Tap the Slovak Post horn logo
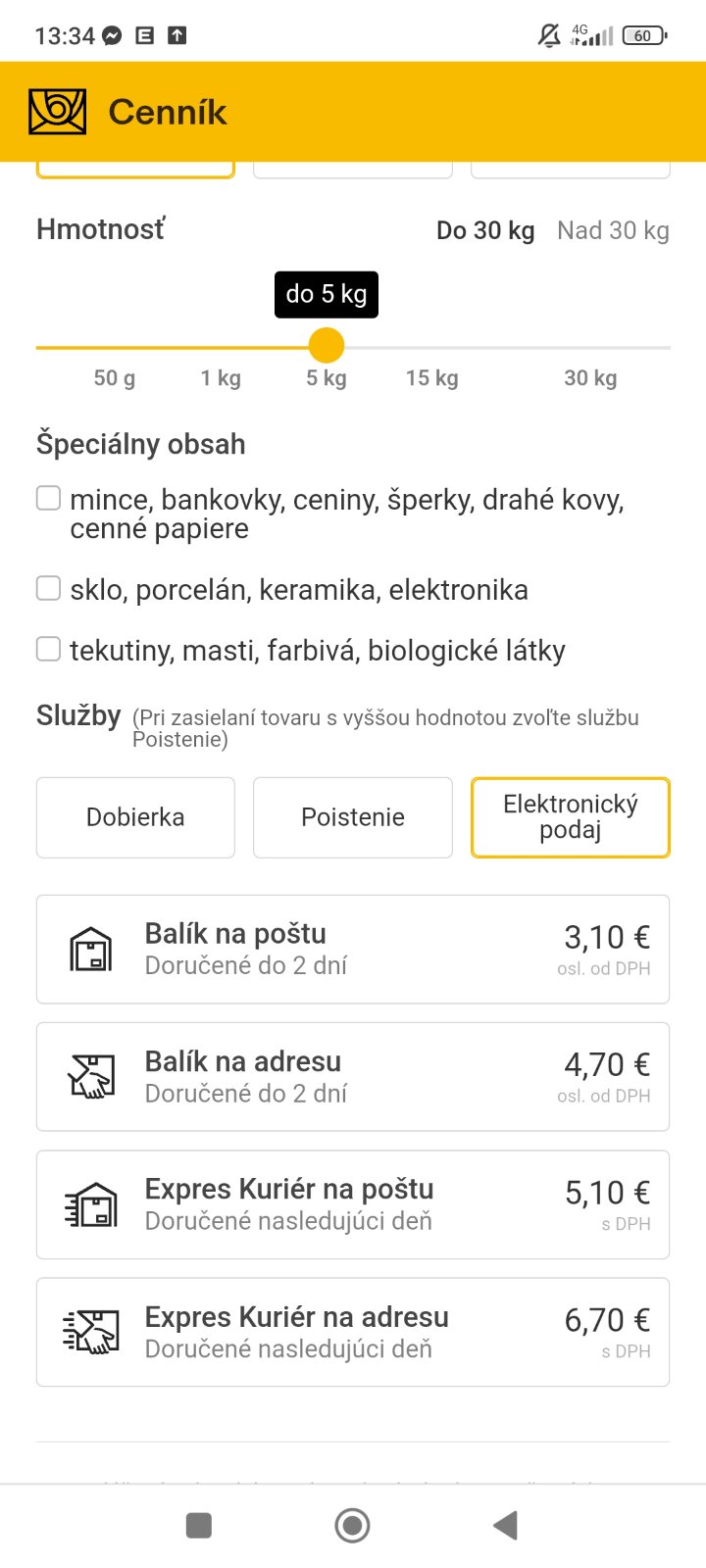706x1568 pixels. tap(58, 112)
